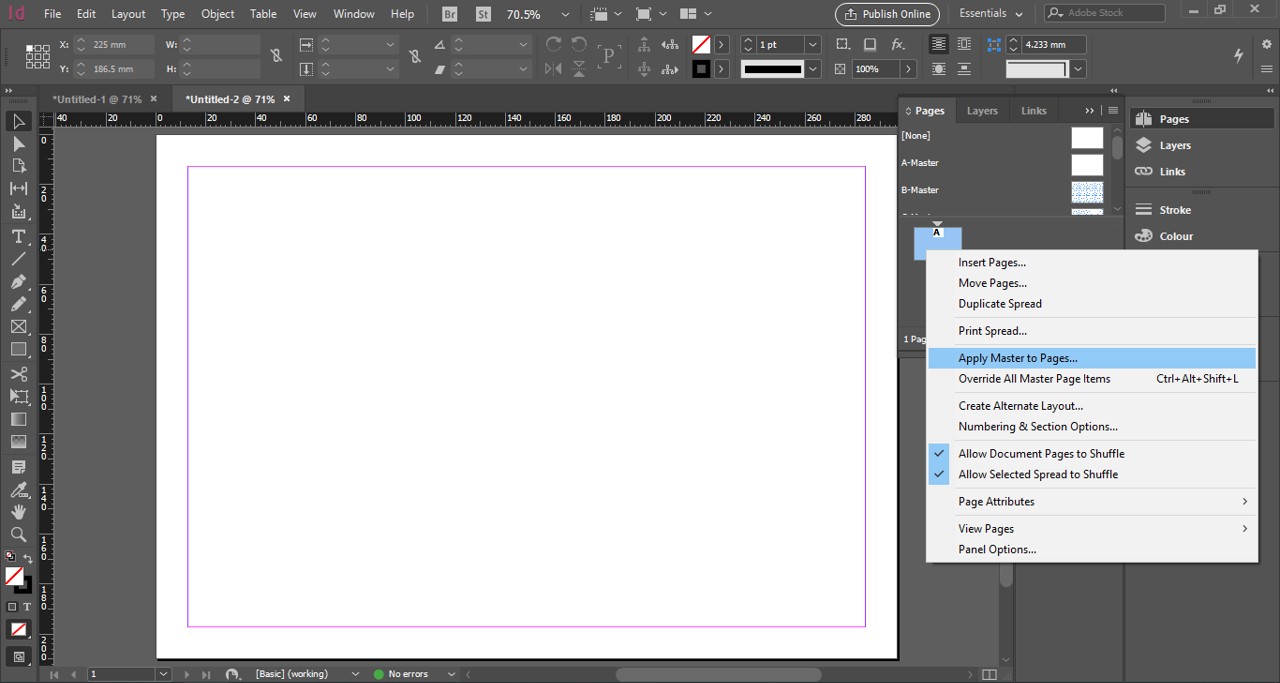Viewport: 1280px width, 683px height.
Task: Toggle the constrain proportions chain icon
Action: [276, 57]
